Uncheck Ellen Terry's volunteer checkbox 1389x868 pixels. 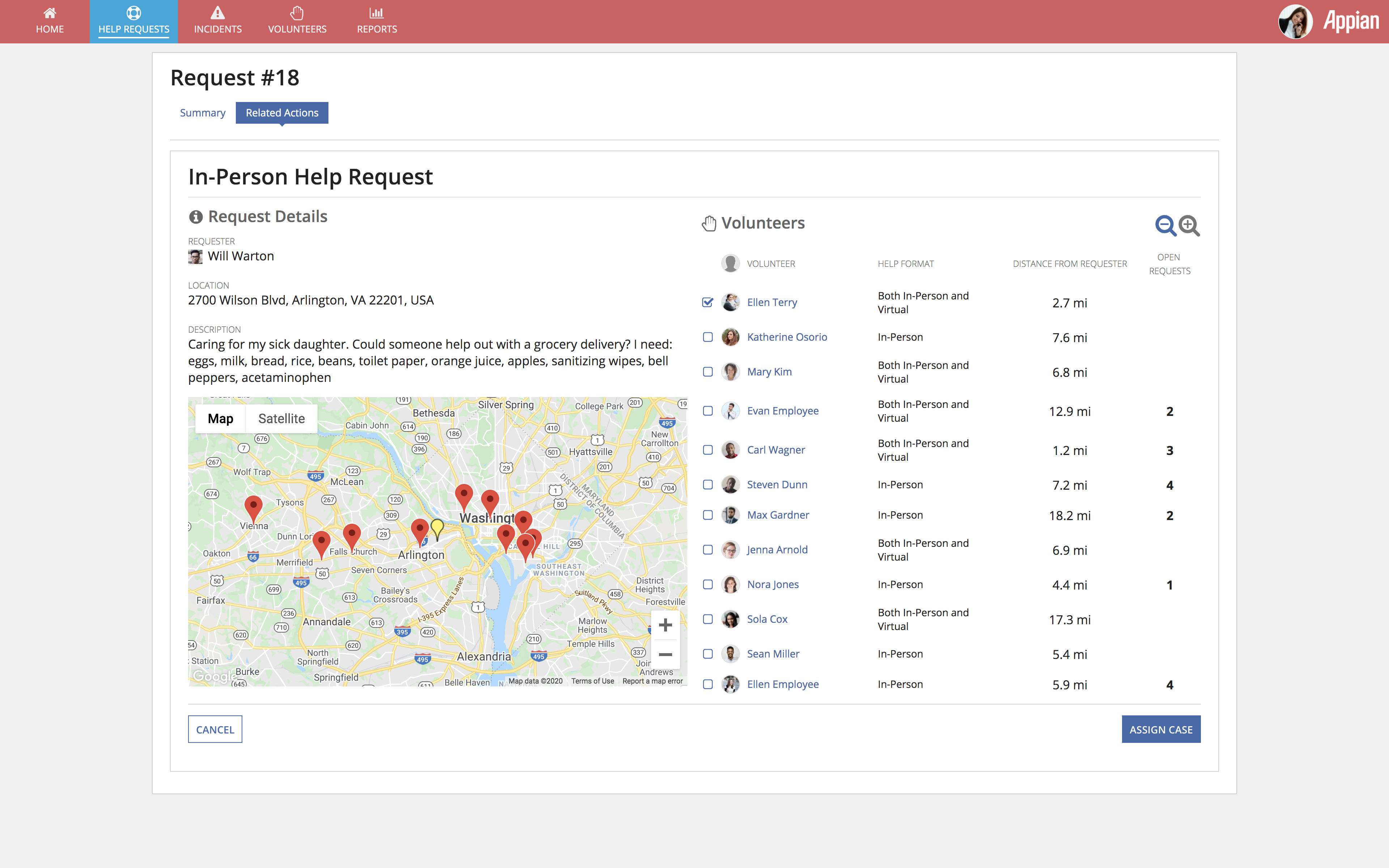pos(707,301)
